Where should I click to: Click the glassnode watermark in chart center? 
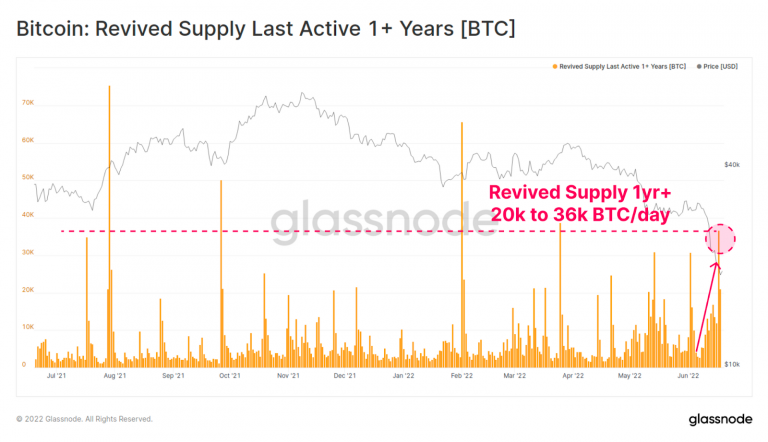(383, 220)
